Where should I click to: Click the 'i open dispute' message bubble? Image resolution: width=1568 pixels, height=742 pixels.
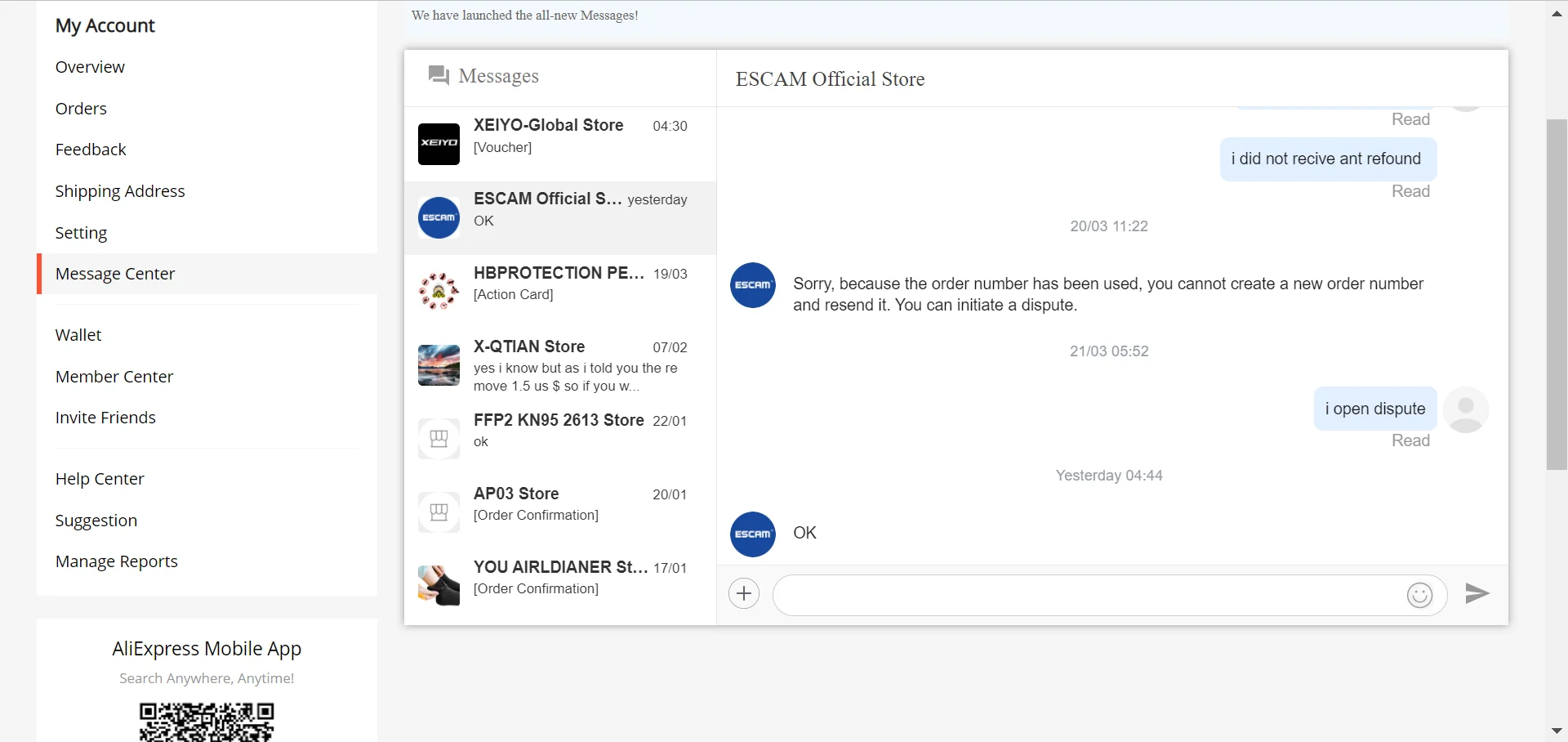[x=1375, y=409]
